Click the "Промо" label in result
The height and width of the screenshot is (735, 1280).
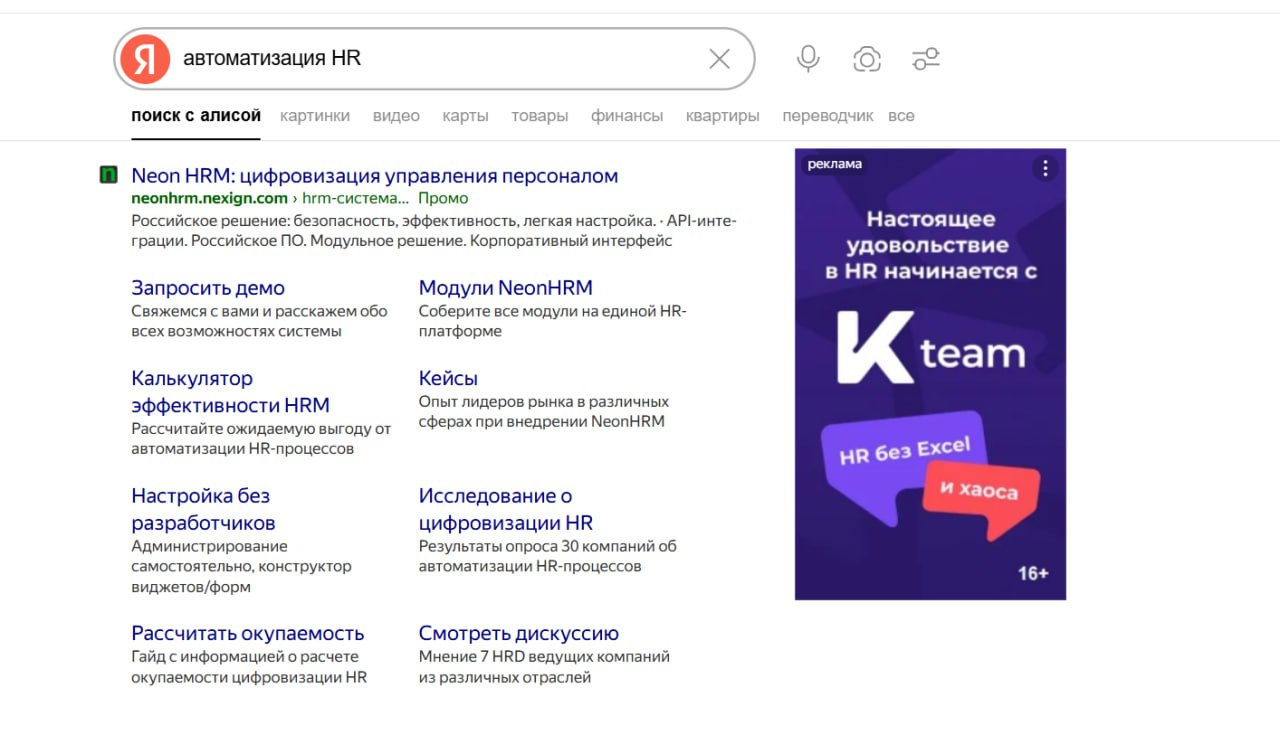pyautogui.click(x=443, y=198)
